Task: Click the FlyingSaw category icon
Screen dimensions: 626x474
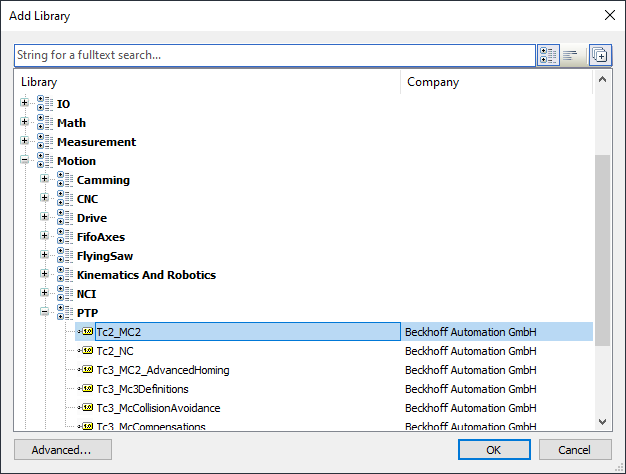Action: point(65,255)
